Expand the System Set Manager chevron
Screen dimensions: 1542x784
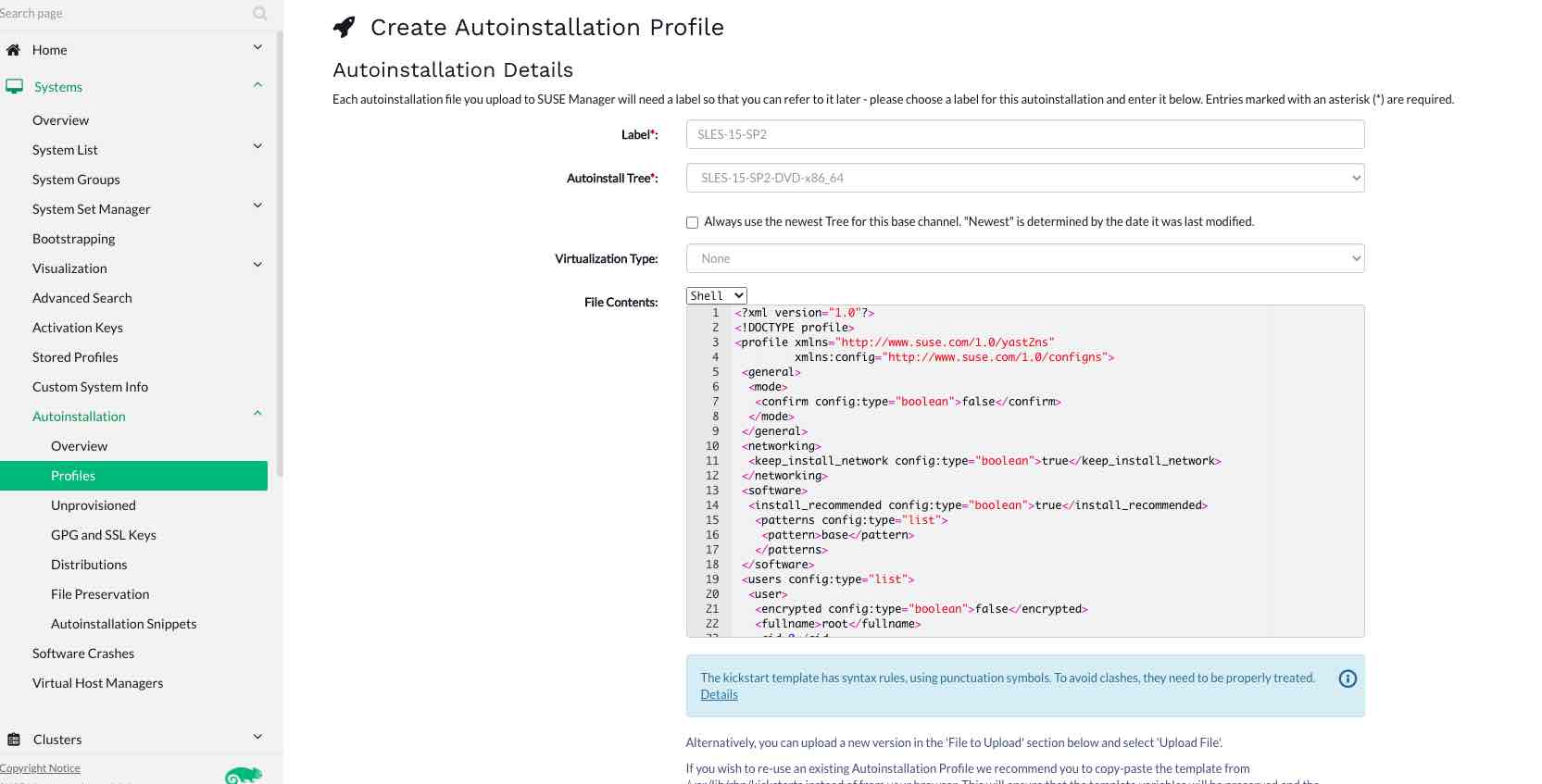257,205
